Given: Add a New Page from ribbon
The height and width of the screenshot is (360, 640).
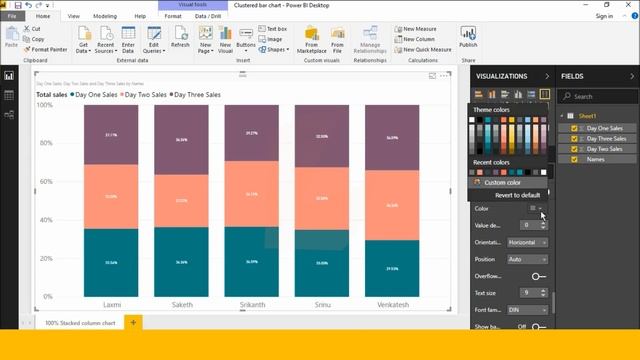Looking at the screenshot, I should (206, 40).
